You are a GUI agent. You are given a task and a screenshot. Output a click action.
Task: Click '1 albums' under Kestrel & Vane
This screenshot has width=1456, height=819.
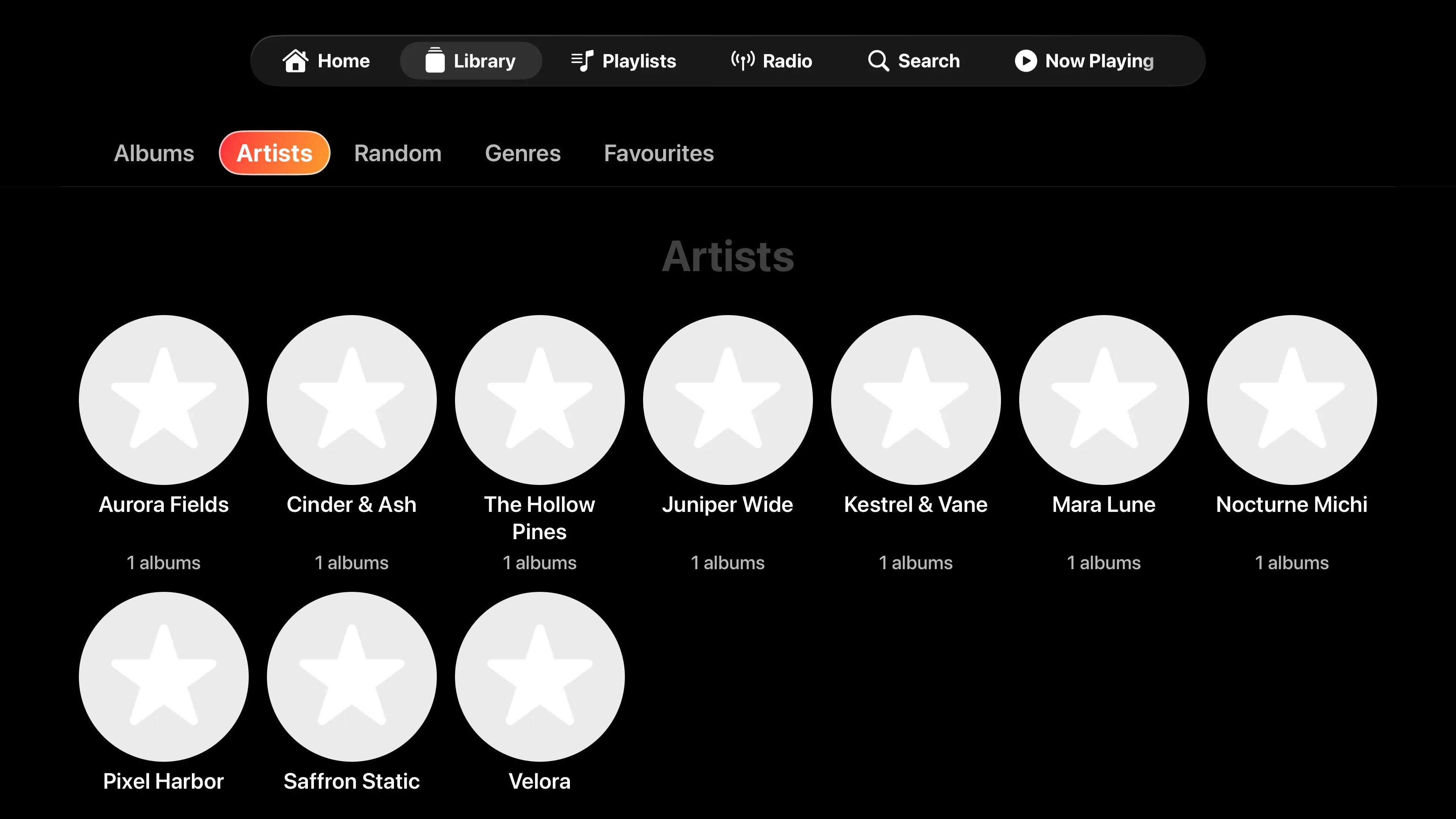tap(916, 563)
